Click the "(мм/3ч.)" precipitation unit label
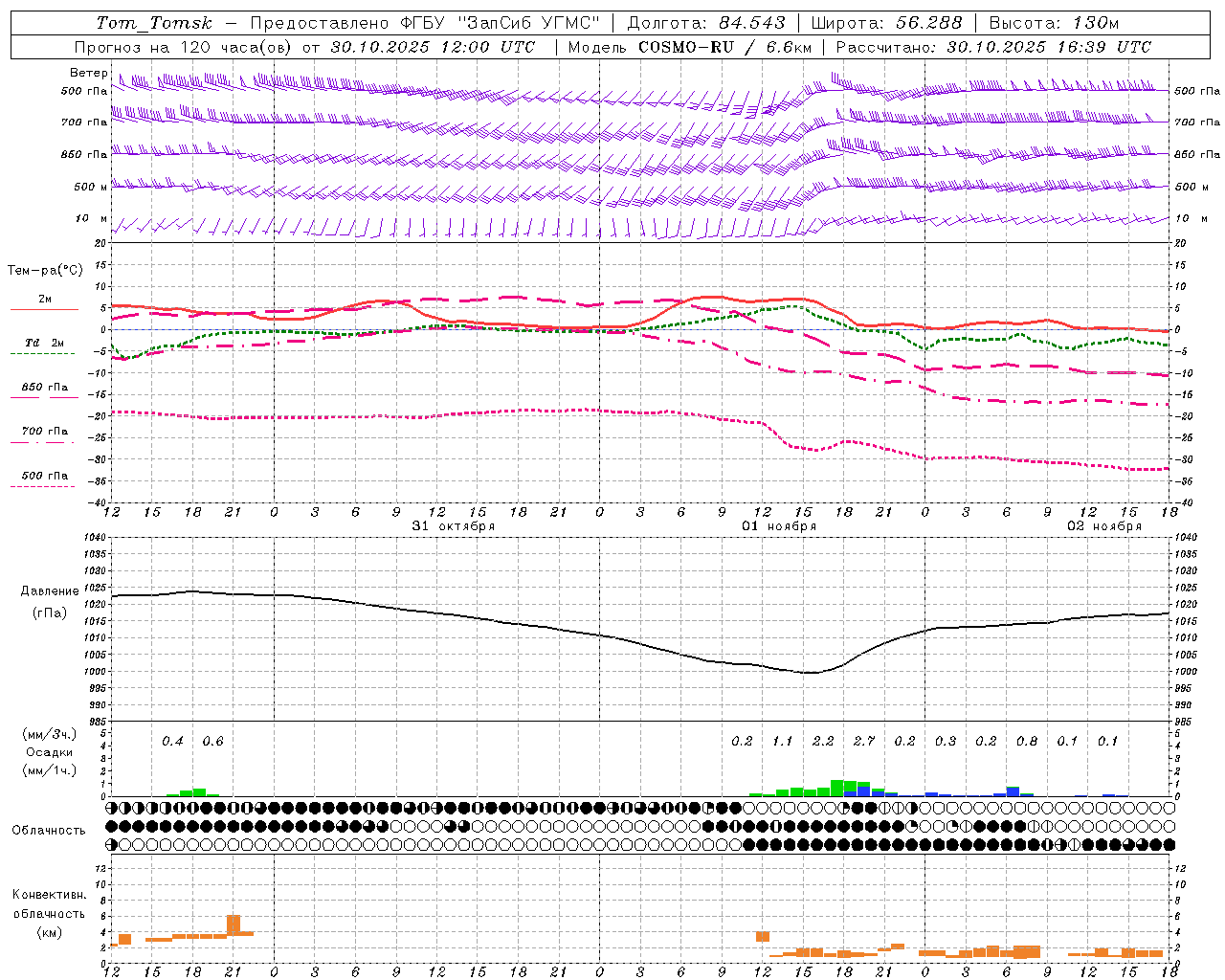This screenshot has height=980, width=1225. pyautogui.click(x=50, y=734)
